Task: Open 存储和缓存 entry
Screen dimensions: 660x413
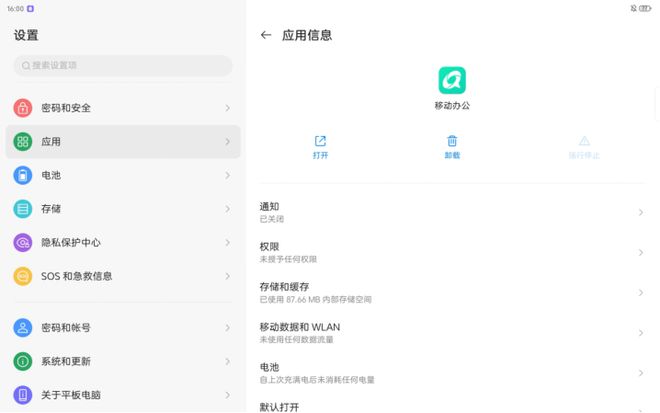Action: coord(452,293)
